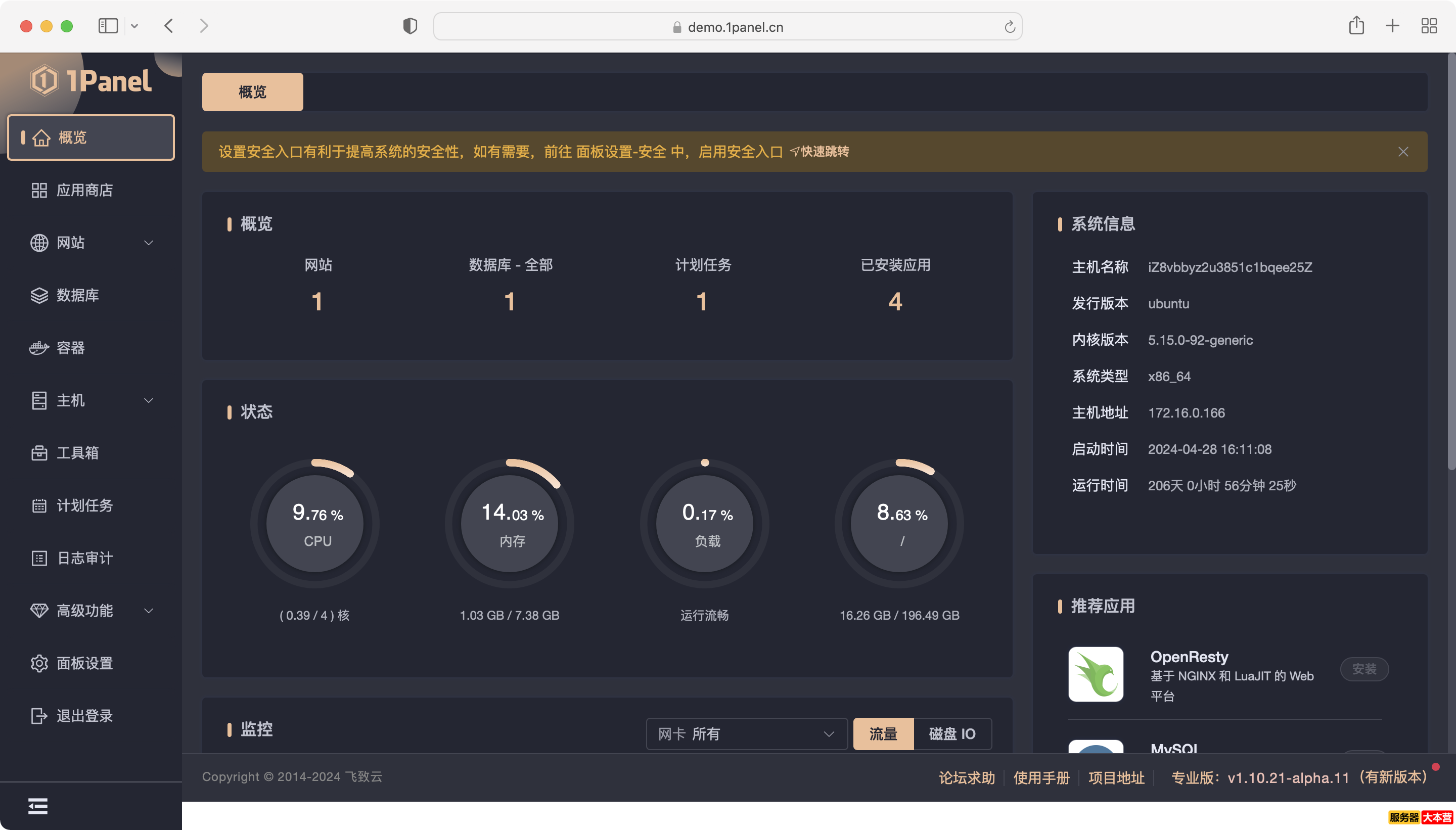Select the 流量 traffic toggle button
The image size is (1456, 830).
883,733
